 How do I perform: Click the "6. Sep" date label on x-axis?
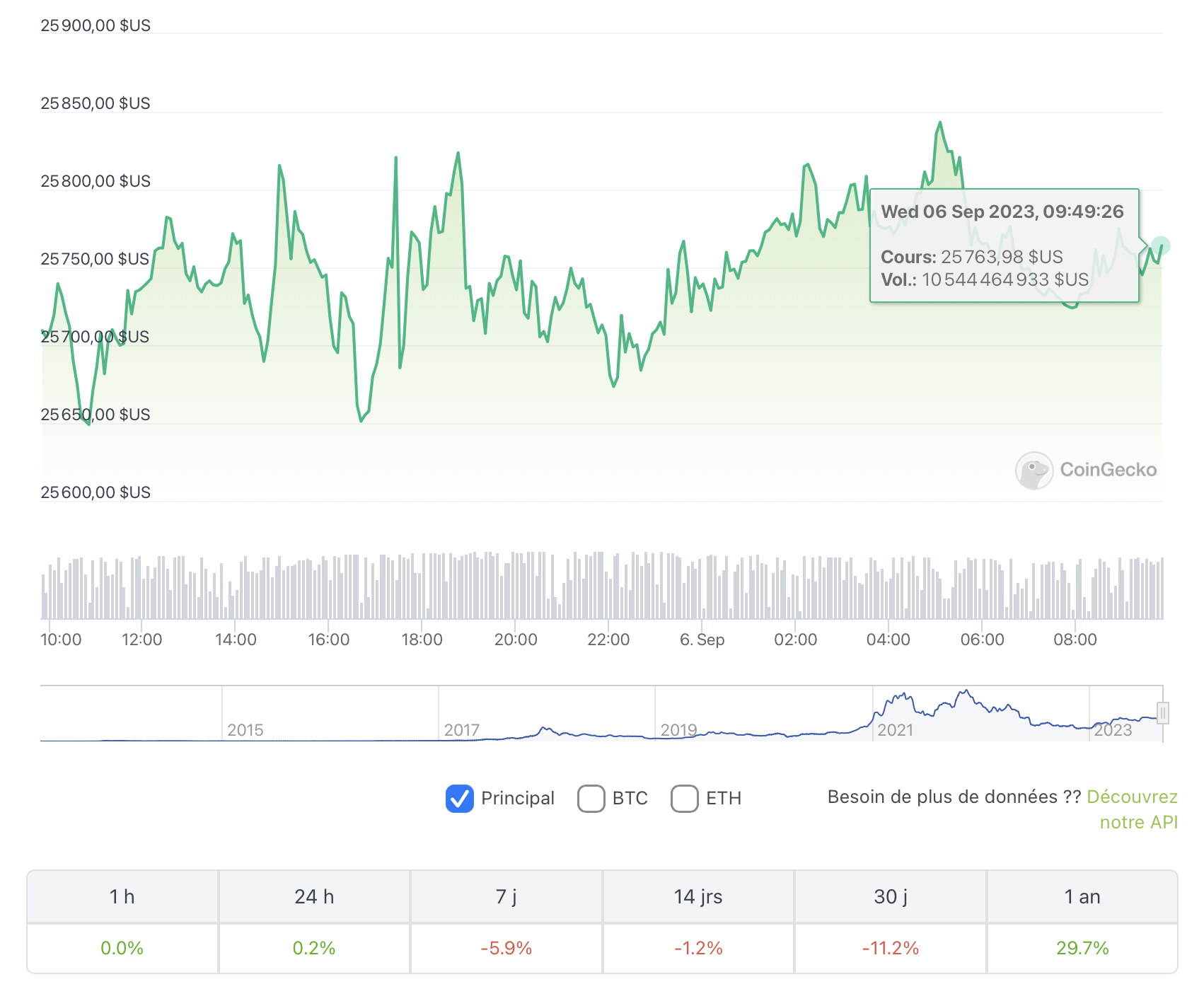click(702, 640)
